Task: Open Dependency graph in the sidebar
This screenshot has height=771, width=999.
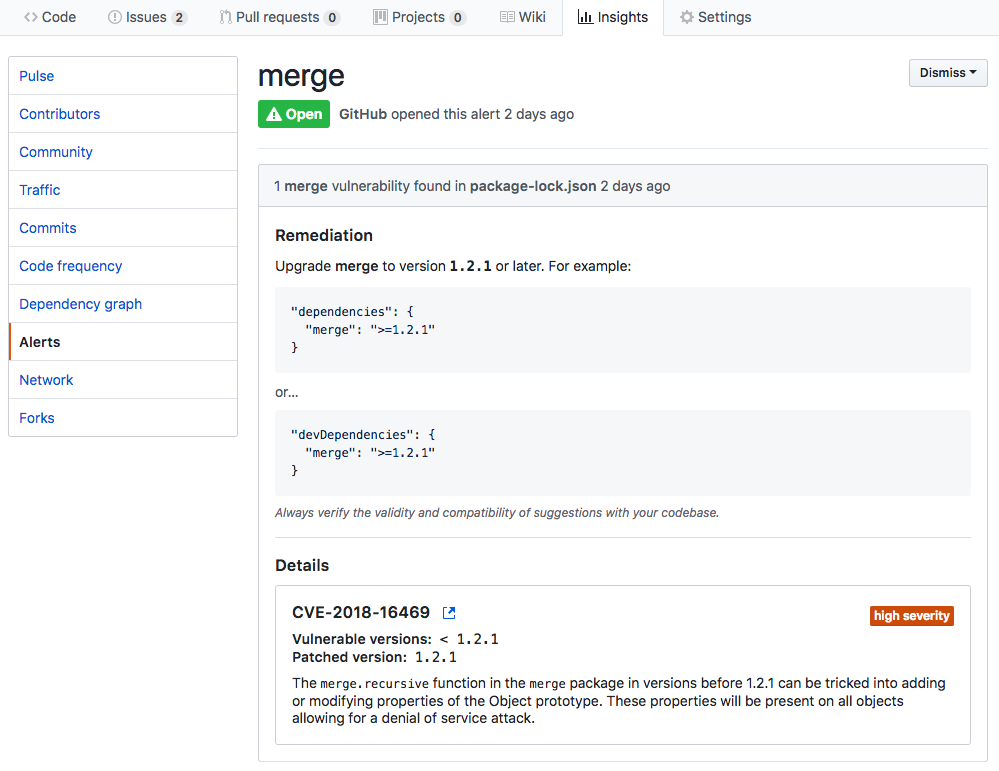Action: point(123,304)
